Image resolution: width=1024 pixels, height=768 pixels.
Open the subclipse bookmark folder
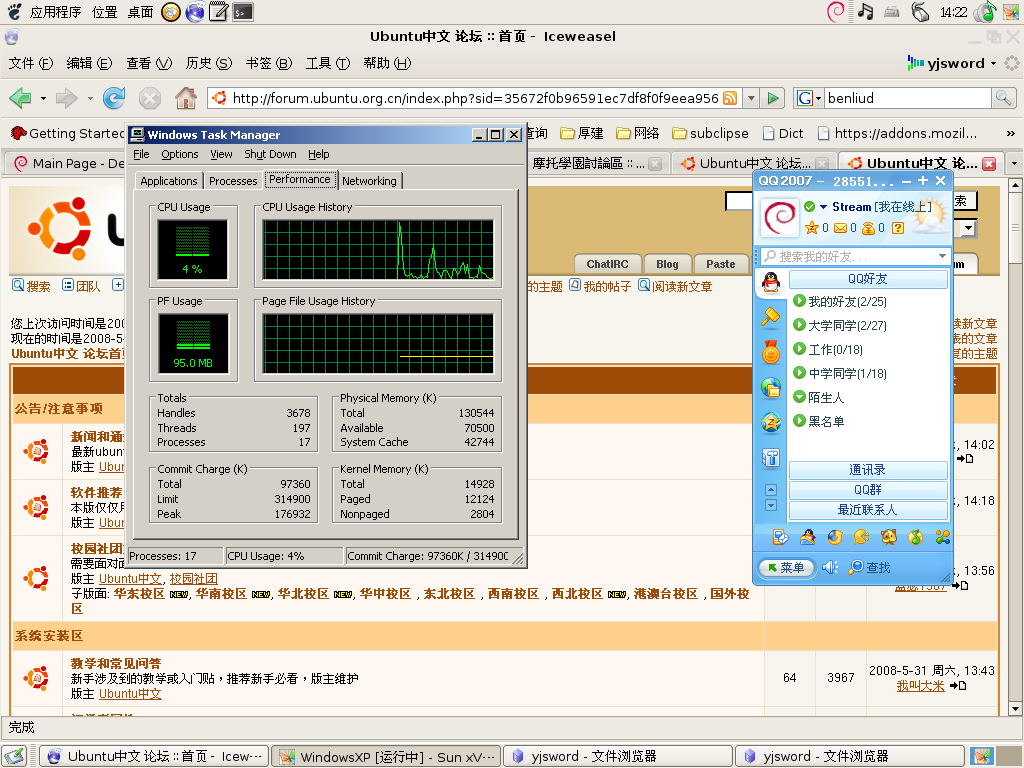[711, 133]
